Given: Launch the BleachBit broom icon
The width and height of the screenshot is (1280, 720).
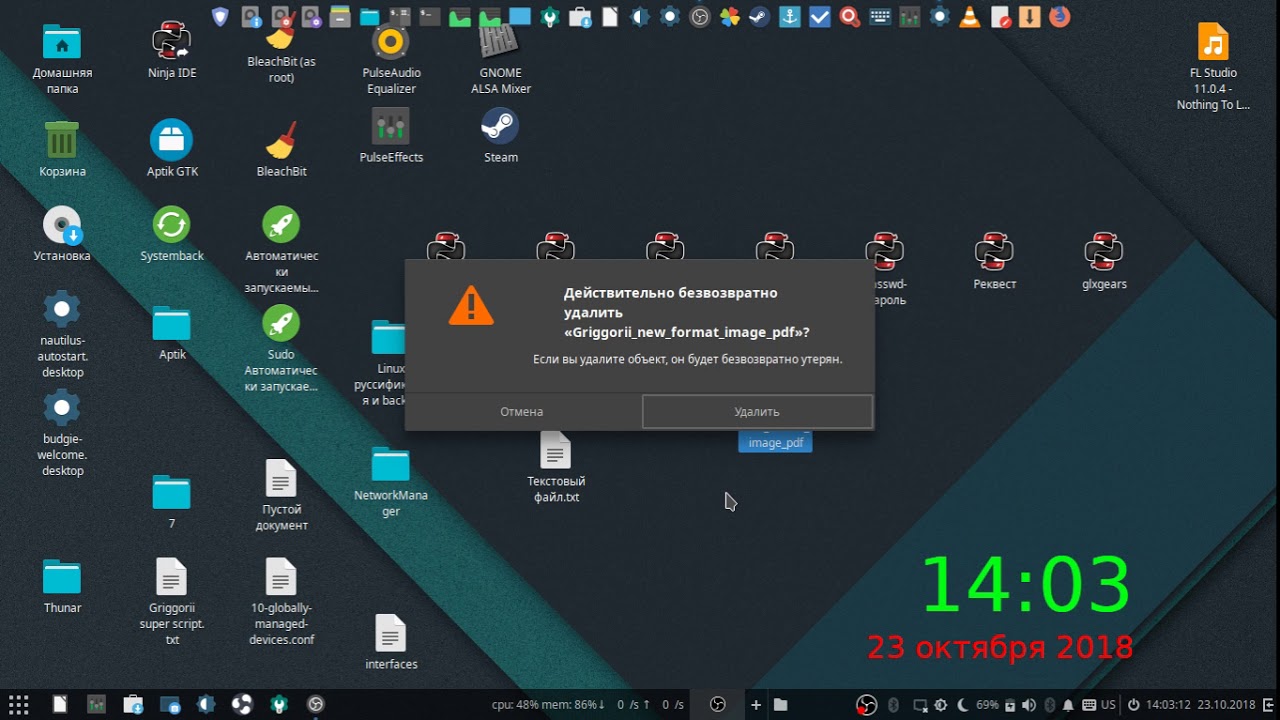Looking at the screenshot, I should (x=282, y=139).
